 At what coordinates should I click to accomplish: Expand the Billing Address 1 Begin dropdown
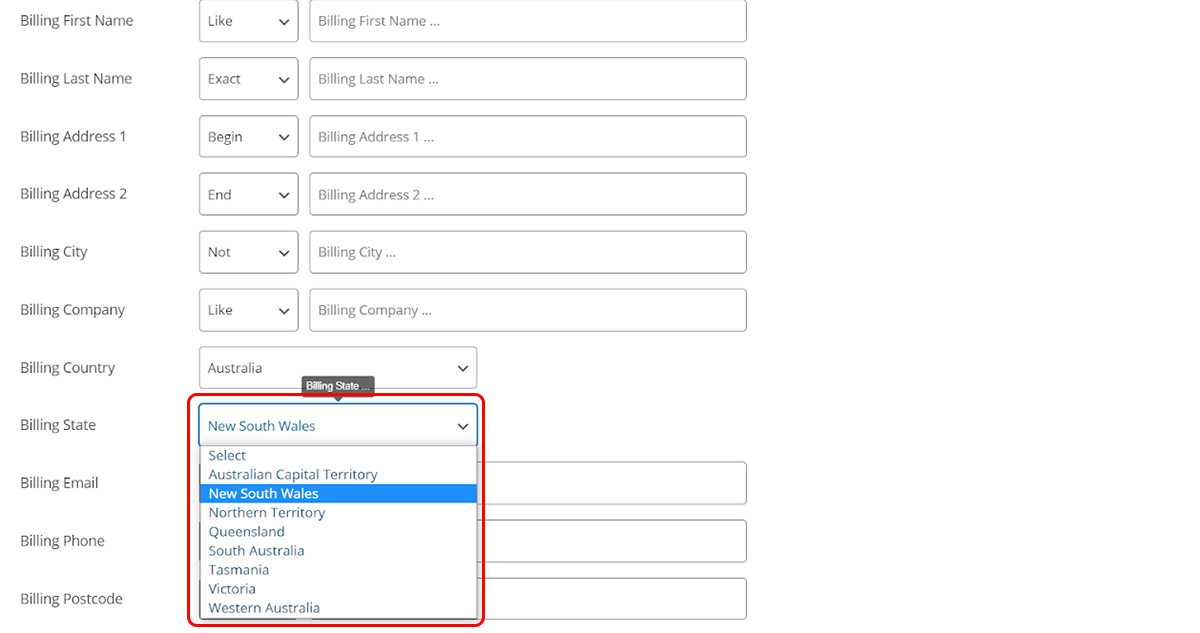(248, 137)
